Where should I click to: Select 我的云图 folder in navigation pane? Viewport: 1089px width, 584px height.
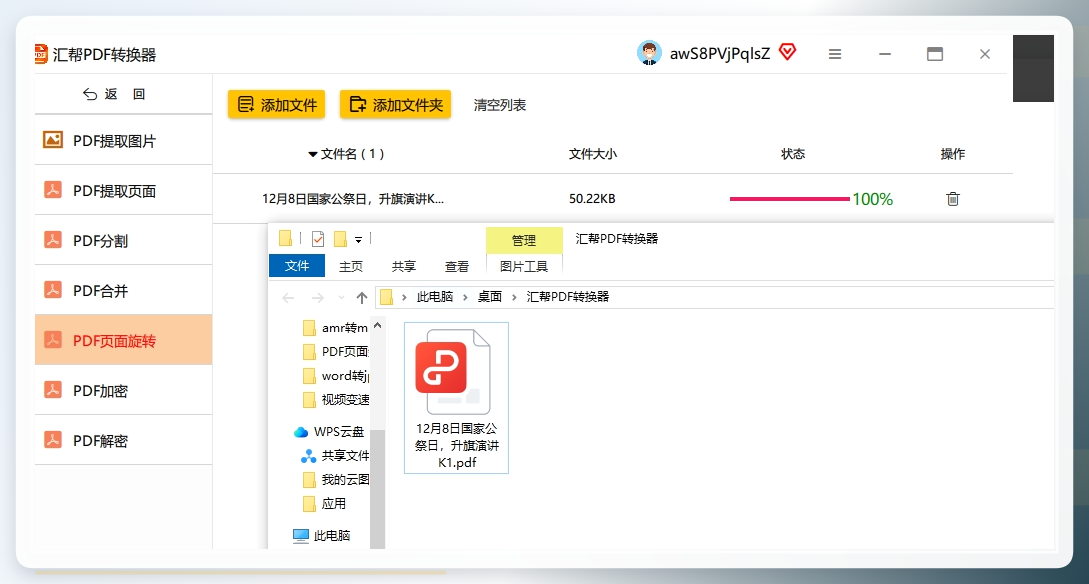[x=336, y=479]
